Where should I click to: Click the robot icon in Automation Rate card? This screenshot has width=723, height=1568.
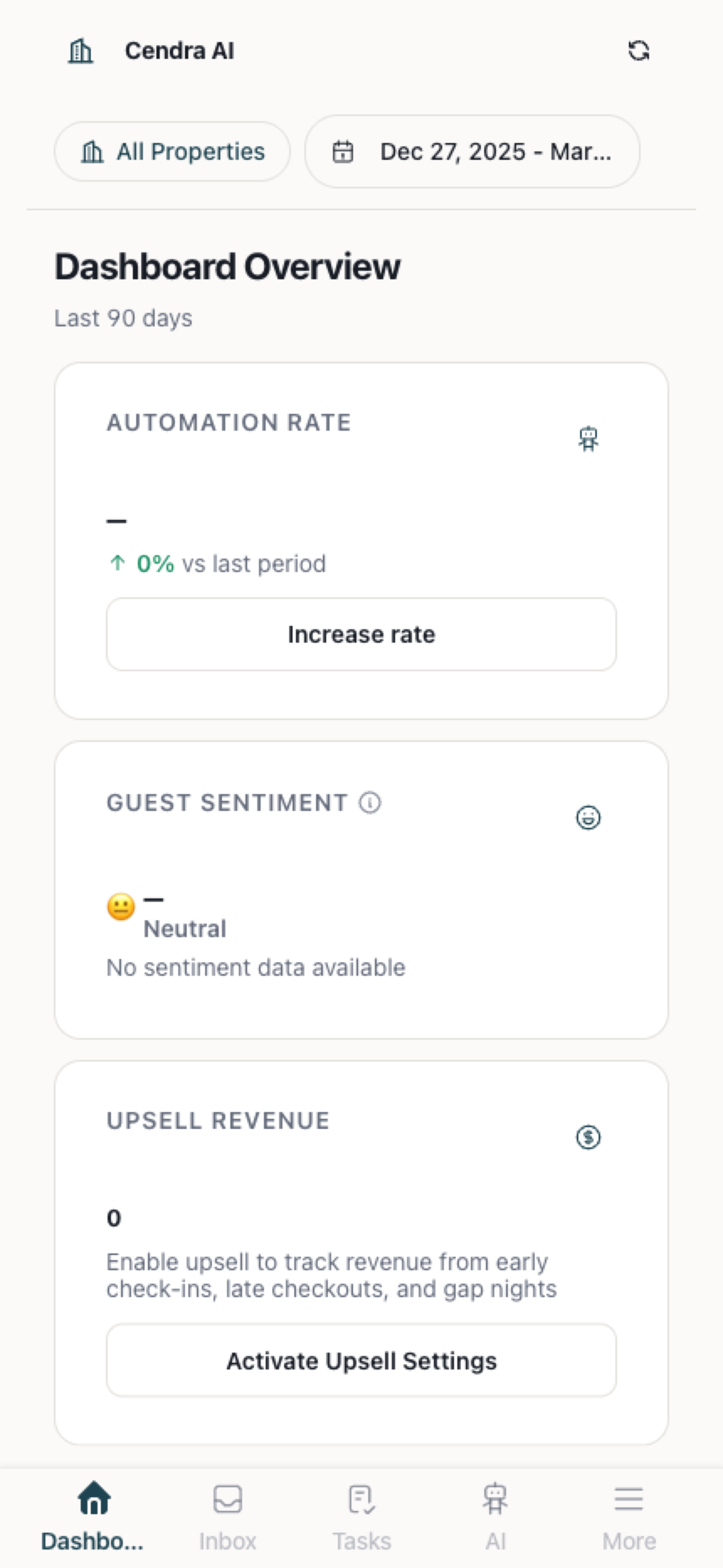click(x=588, y=438)
